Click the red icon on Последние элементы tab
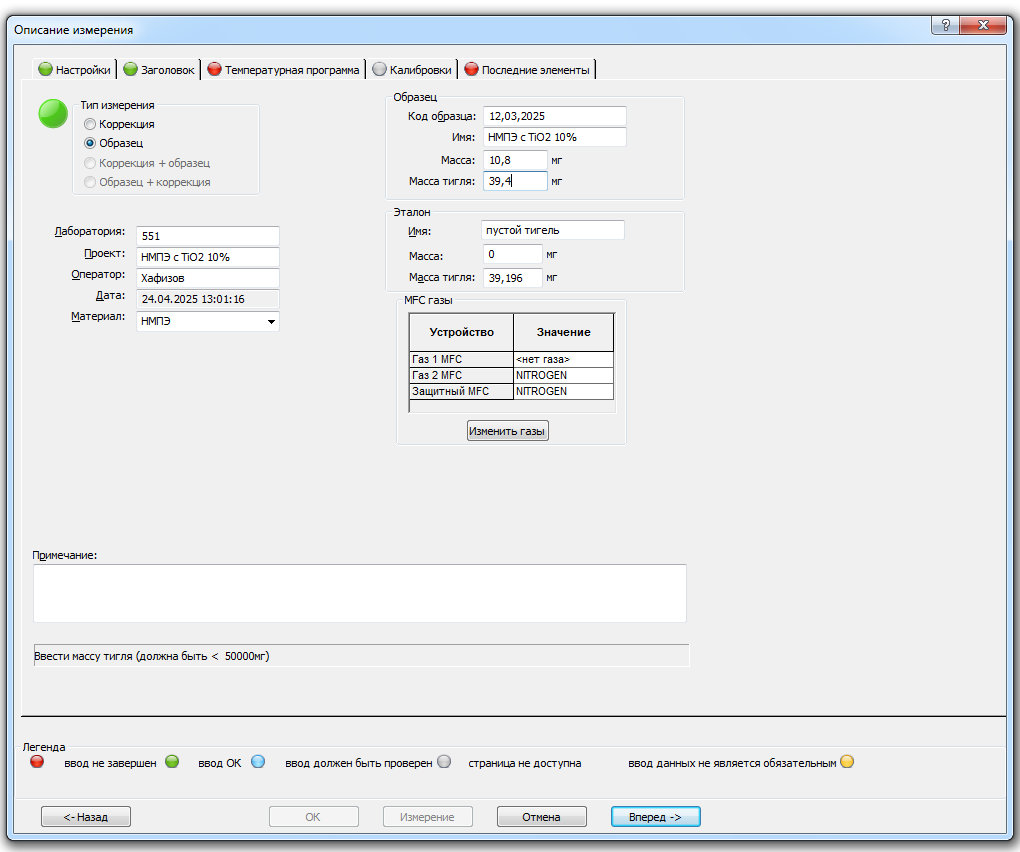 [471, 70]
